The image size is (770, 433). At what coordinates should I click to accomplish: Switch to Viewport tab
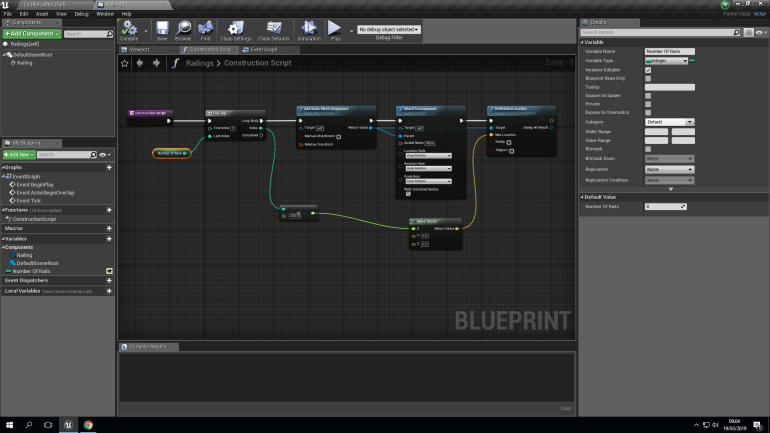pos(139,50)
